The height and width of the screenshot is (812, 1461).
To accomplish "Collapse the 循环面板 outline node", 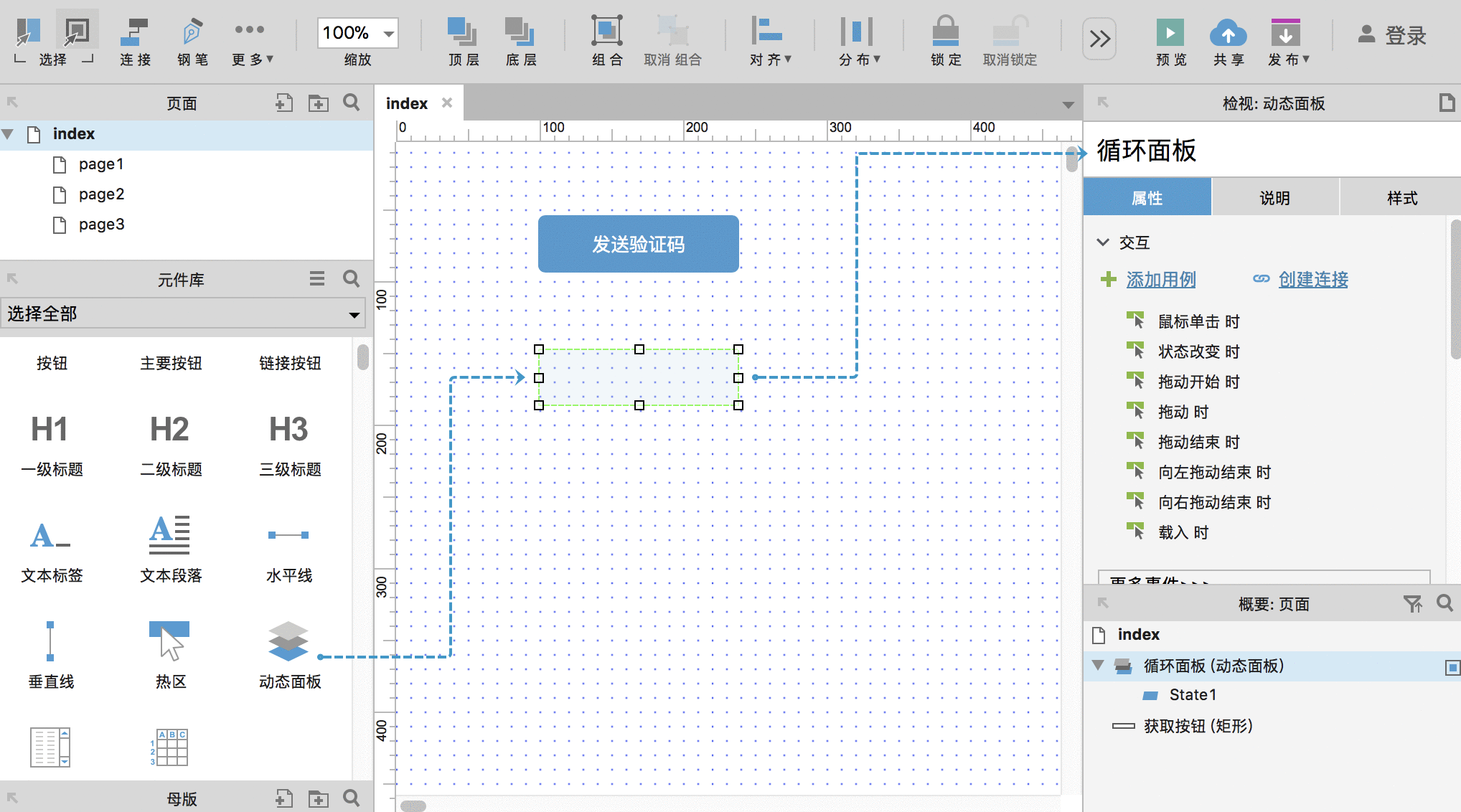I will pyautogui.click(x=1098, y=666).
